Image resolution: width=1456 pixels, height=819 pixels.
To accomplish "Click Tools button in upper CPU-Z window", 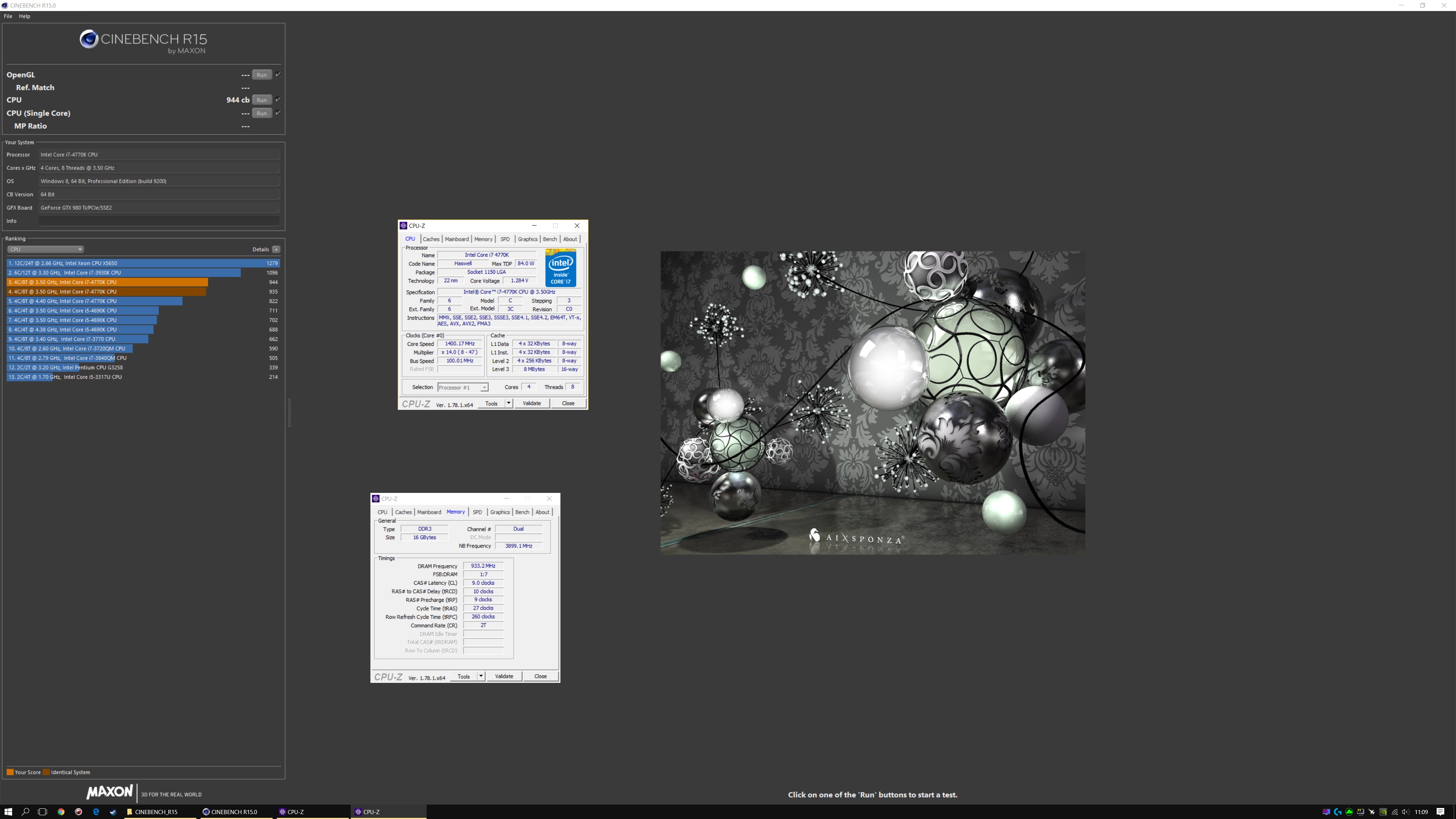I will pos(492,403).
